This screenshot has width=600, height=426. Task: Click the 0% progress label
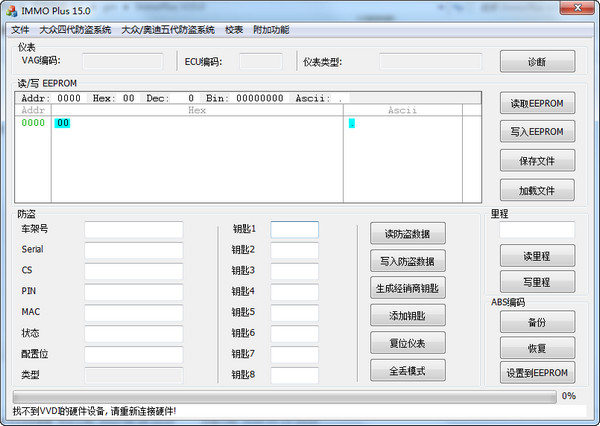coord(569,396)
